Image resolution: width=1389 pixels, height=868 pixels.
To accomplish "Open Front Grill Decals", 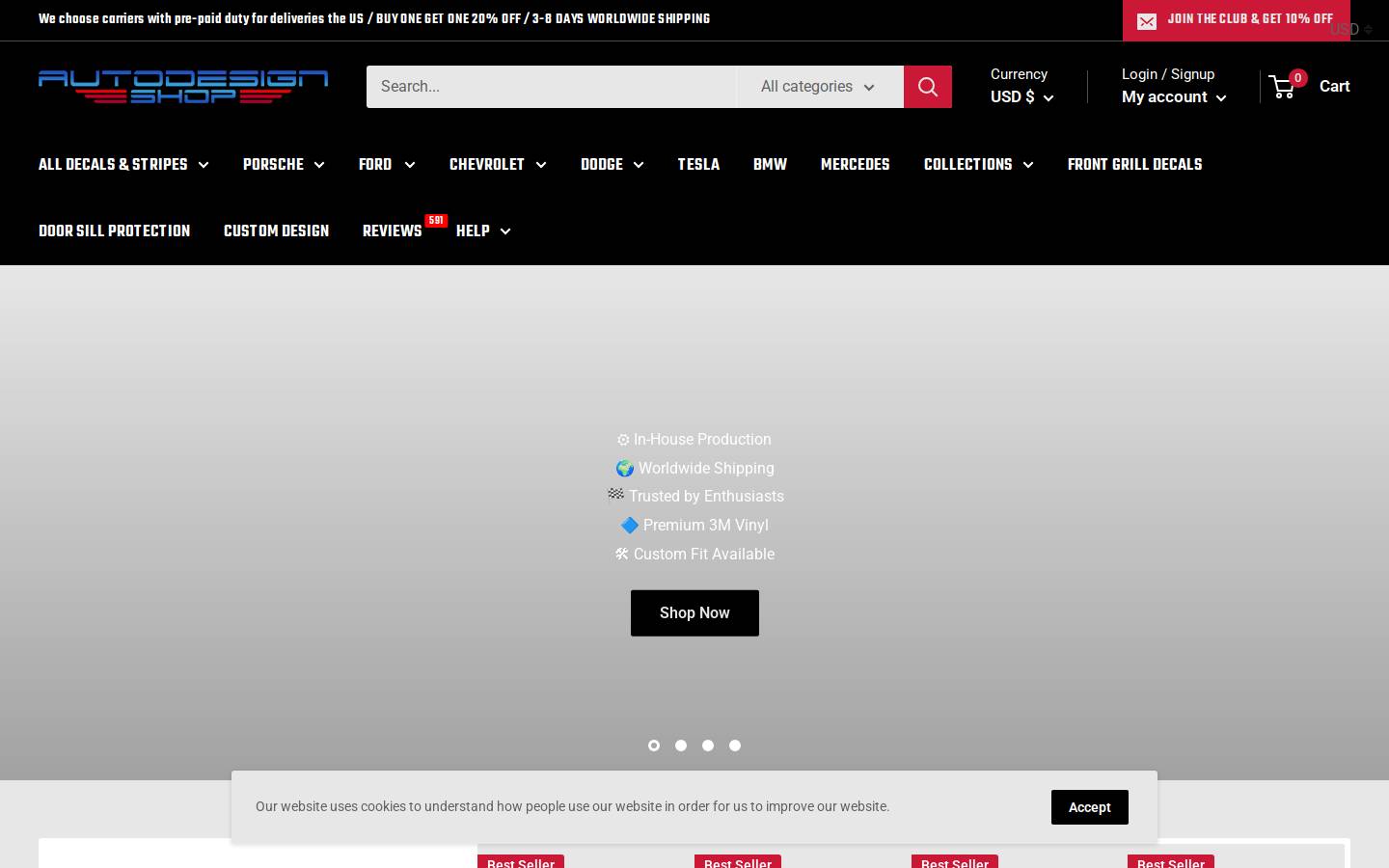I will (x=1134, y=165).
